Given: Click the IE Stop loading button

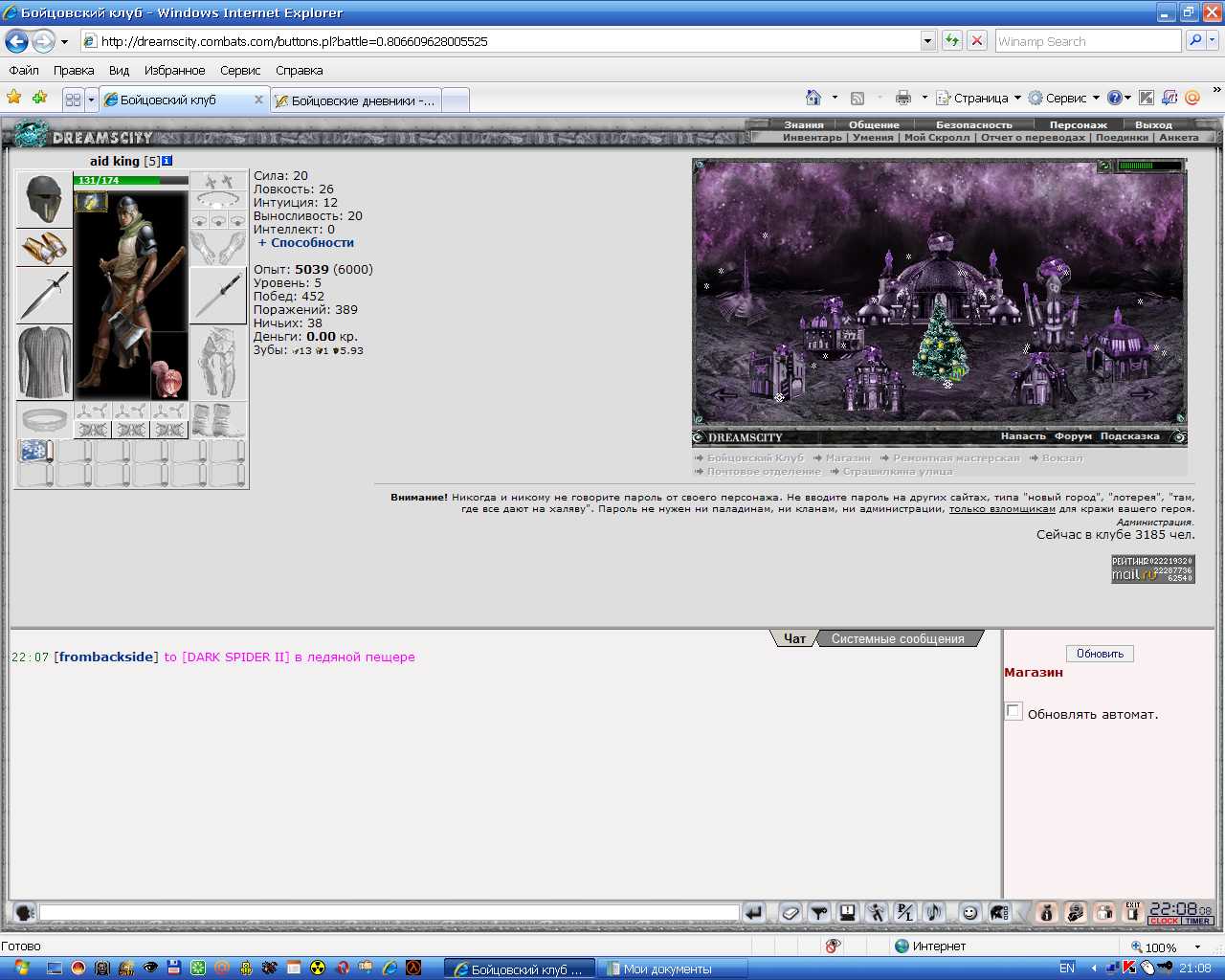Looking at the screenshot, I should [977, 41].
